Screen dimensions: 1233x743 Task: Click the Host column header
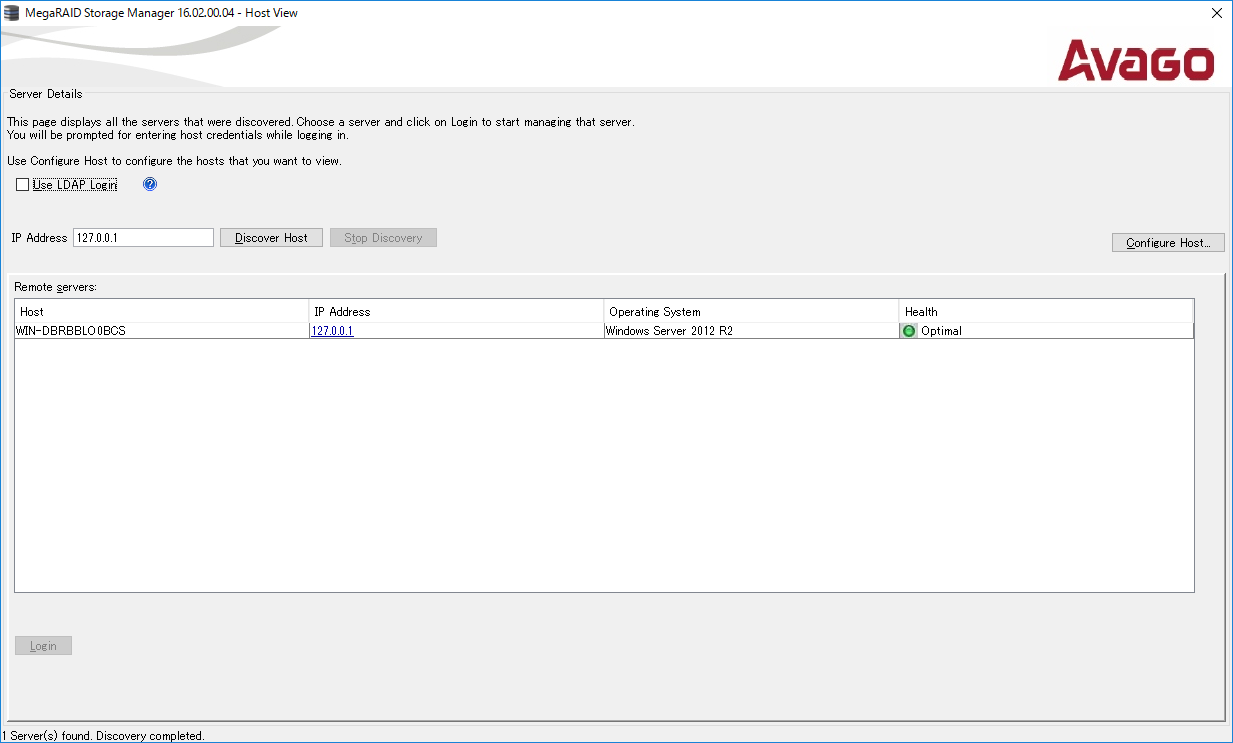click(162, 312)
